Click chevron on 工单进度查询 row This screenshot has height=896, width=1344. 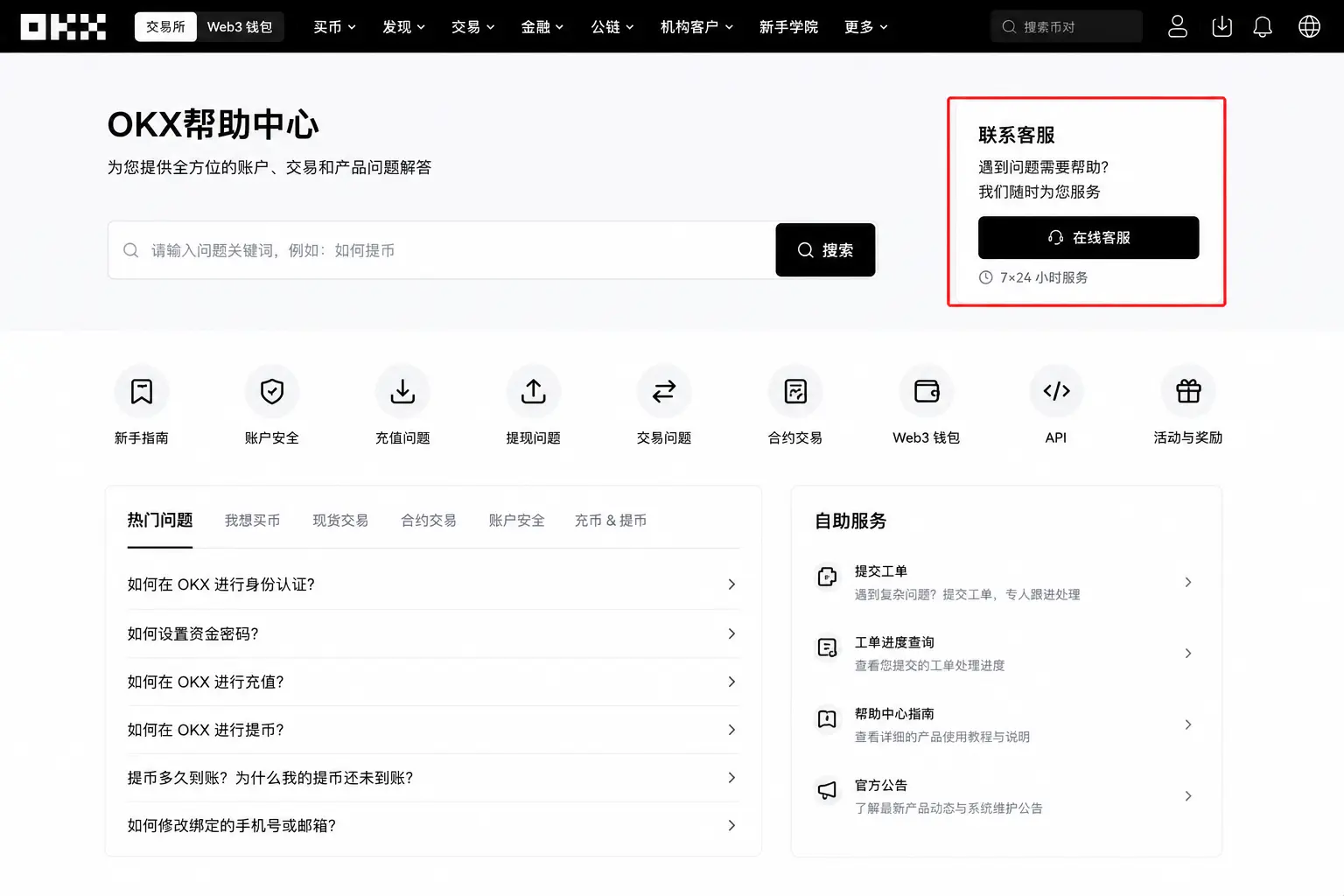click(x=1188, y=654)
